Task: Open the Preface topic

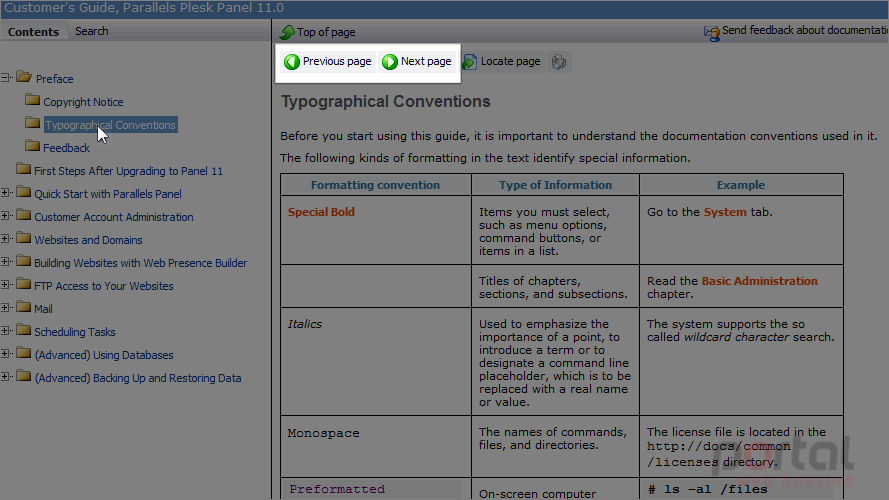Action: pos(54,79)
